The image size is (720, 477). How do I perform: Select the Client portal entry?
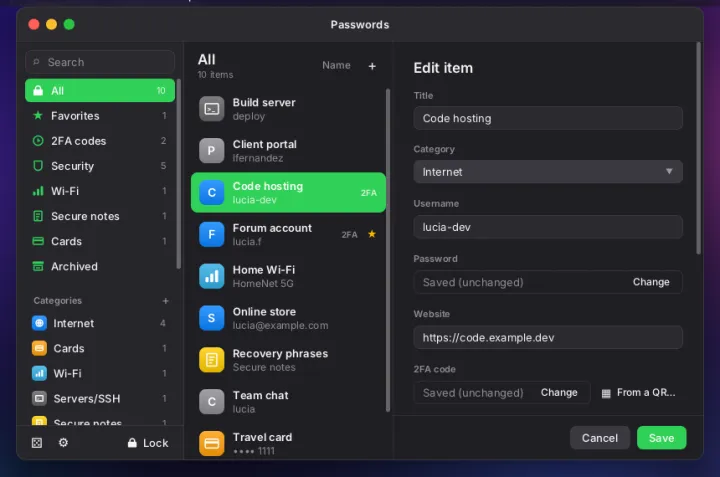click(x=288, y=151)
